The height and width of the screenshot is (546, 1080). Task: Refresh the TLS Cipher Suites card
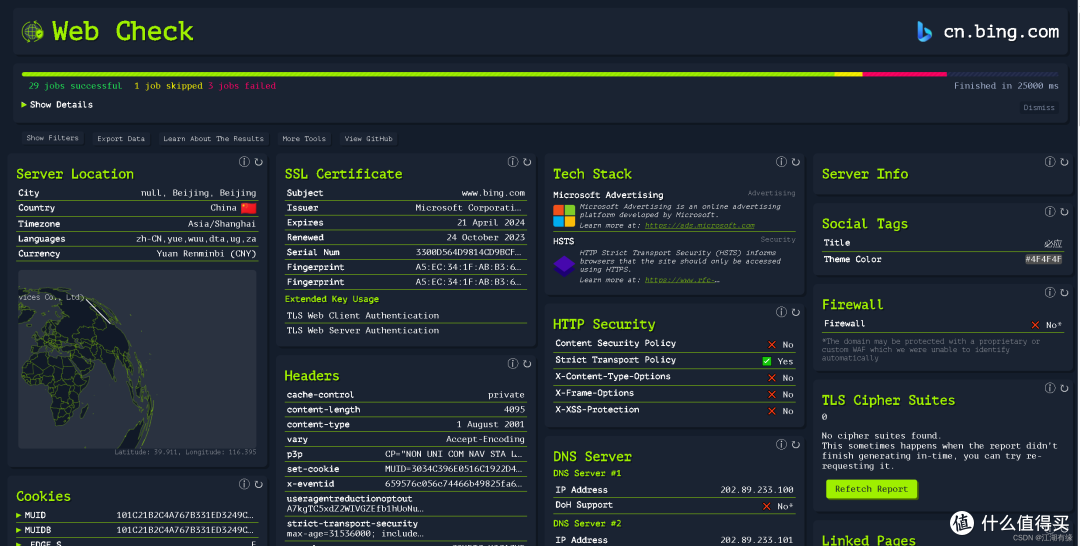tap(1064, 388)
